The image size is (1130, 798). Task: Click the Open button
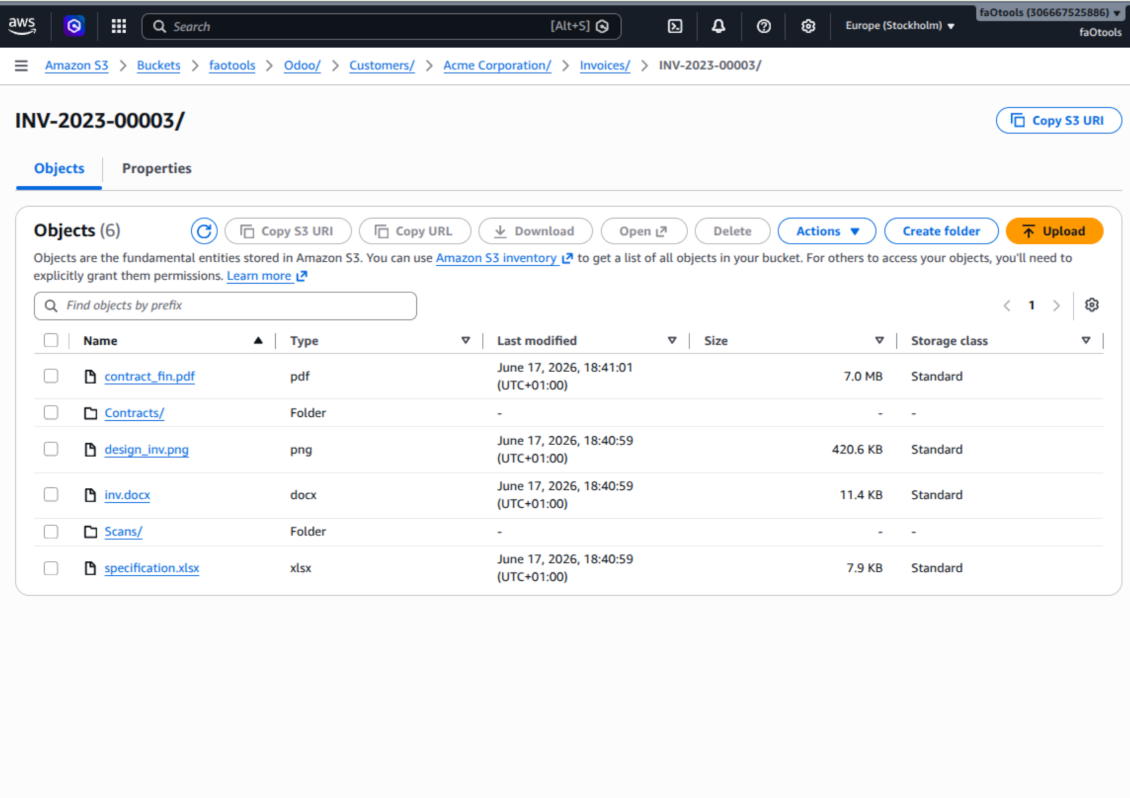[644, 231]
